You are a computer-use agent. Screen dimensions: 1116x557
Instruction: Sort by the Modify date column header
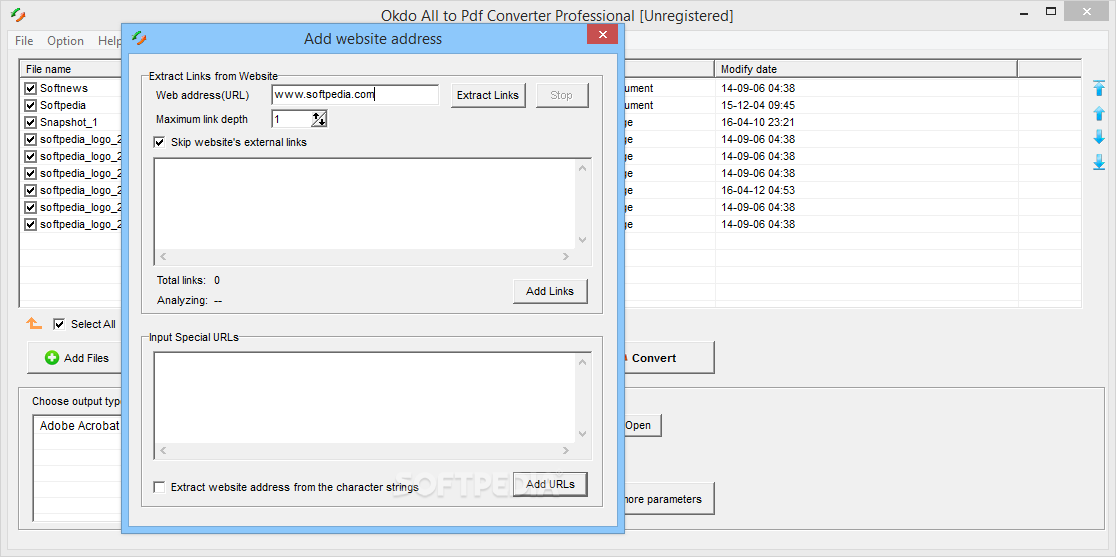click(x=865, y=69)
